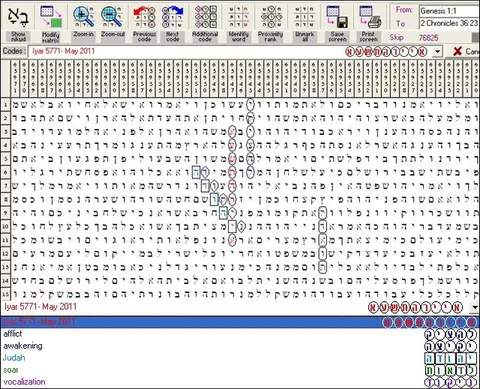The height and width of the screenshot is (389, 480).
Task: Select the 'vocalization' term in list
Action: click(24, 382)
